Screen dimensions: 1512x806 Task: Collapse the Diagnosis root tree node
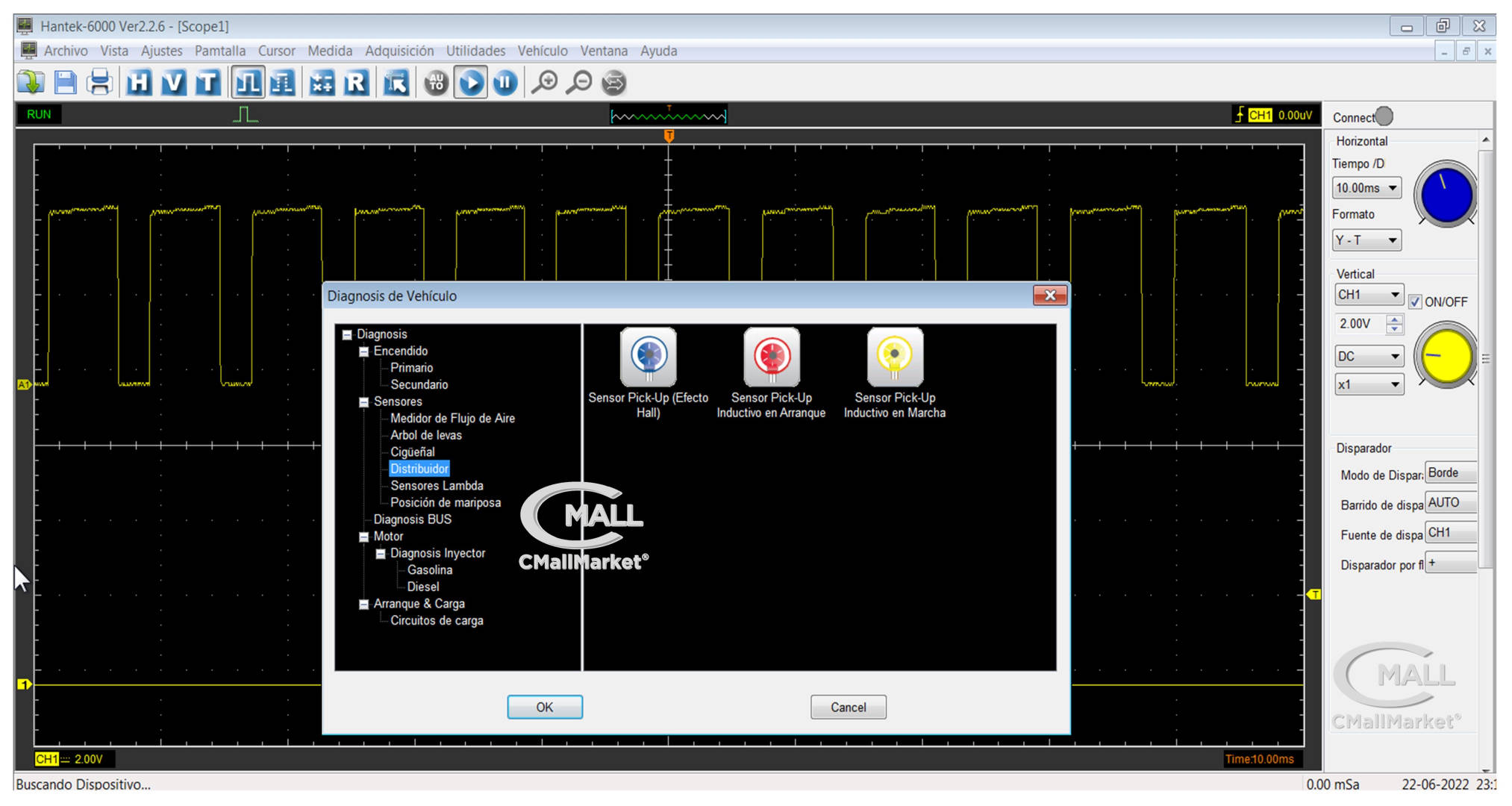(x=347, y=335)
